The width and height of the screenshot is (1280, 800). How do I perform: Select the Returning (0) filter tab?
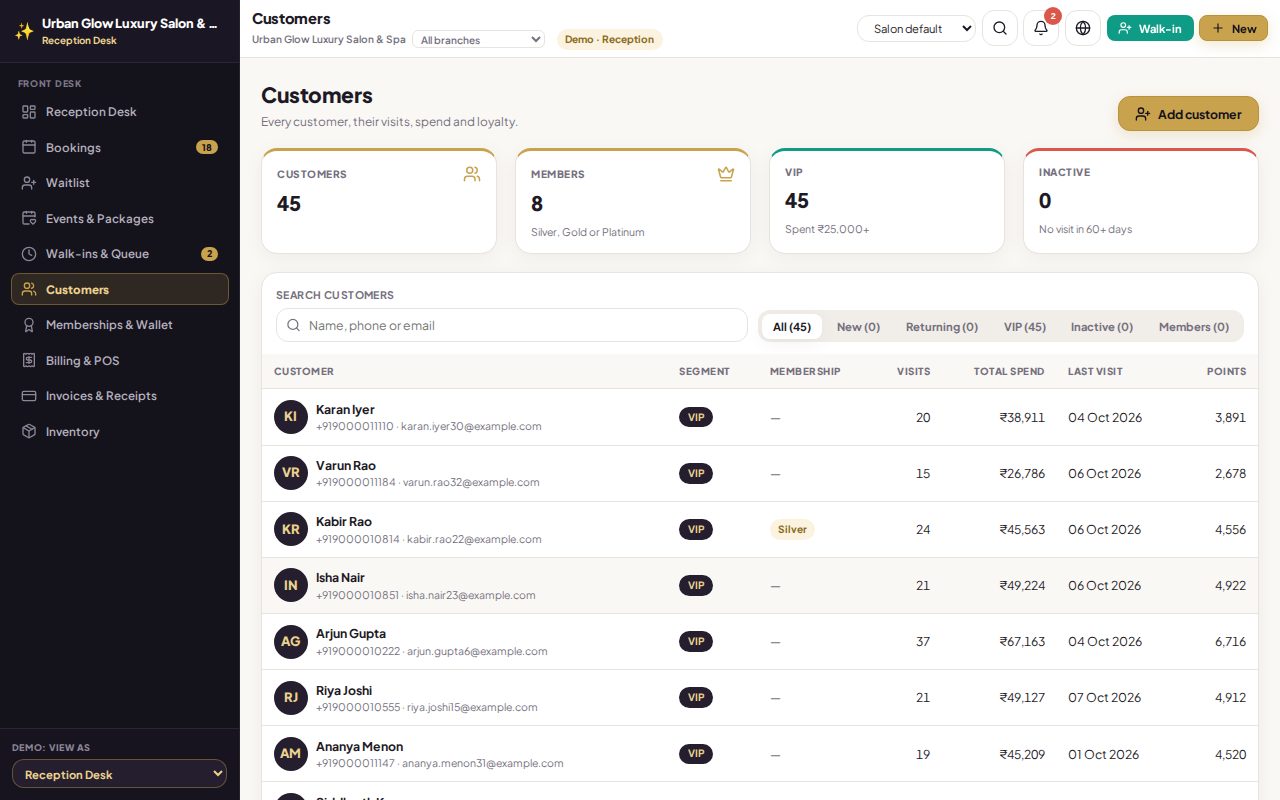[942, 327]
